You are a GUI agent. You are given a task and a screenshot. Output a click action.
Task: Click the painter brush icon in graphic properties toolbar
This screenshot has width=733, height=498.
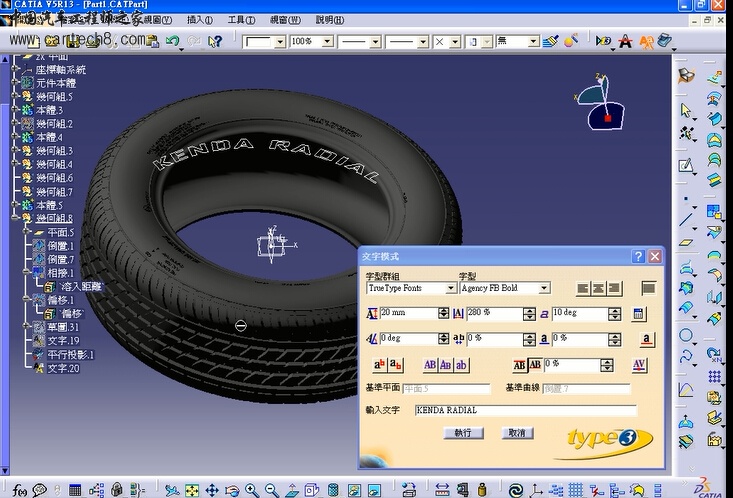[551, 41]
